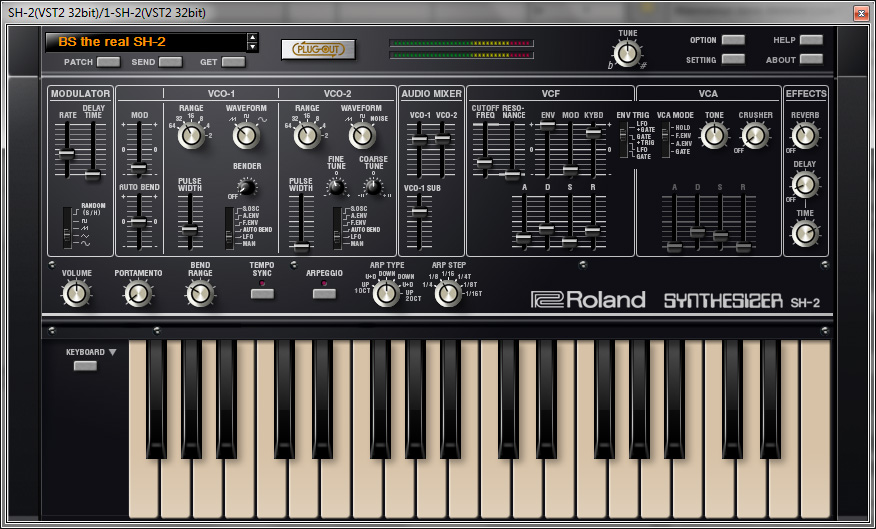Toggle the ARPEGGIO button
The height and width of the screenshot is (529, 876).
click(x=324, y=293)
